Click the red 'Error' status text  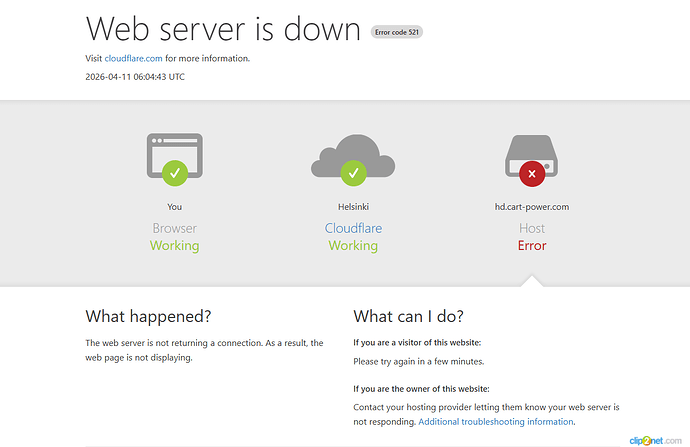[532, 245]
